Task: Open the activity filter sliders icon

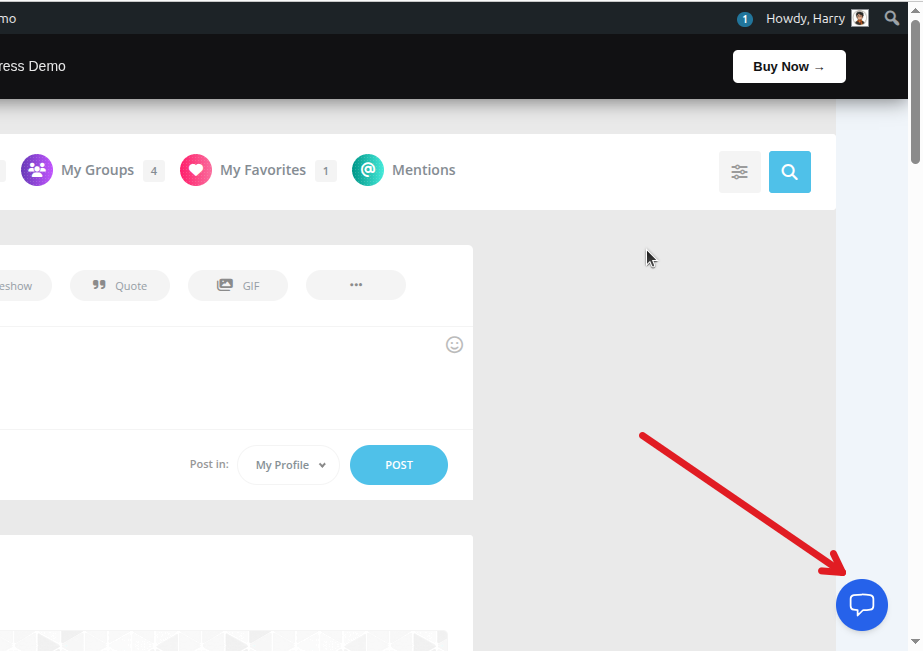Action: pyautogui.click(x=739, y=172)
